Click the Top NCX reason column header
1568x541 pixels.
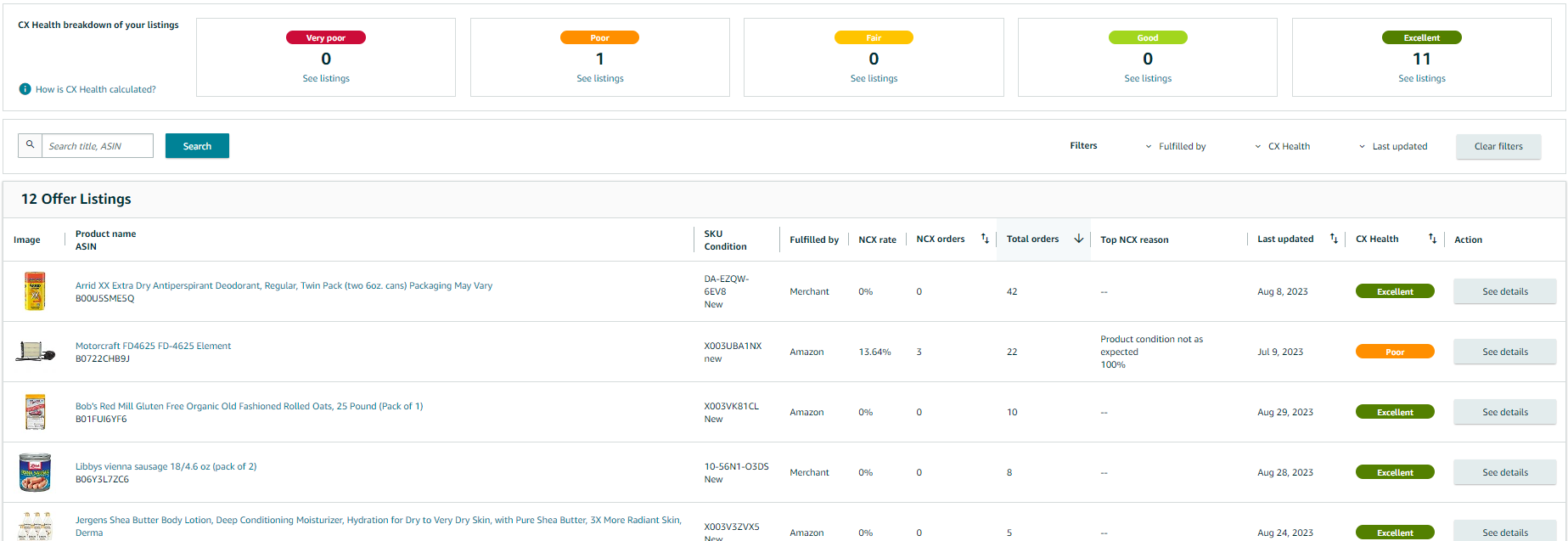(1134, 240)
